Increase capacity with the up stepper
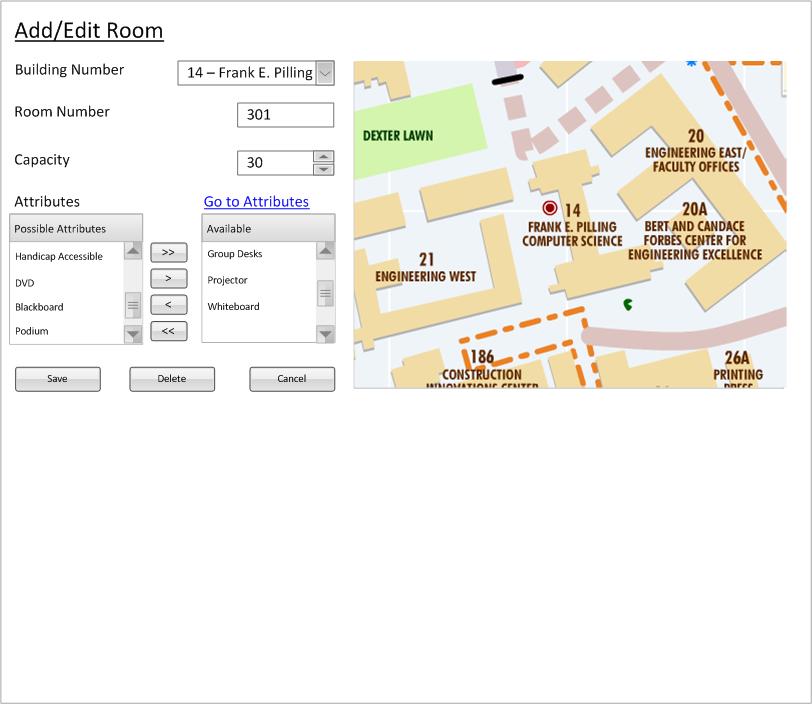The width and height of the screenshot is (812, 704). 324,156
